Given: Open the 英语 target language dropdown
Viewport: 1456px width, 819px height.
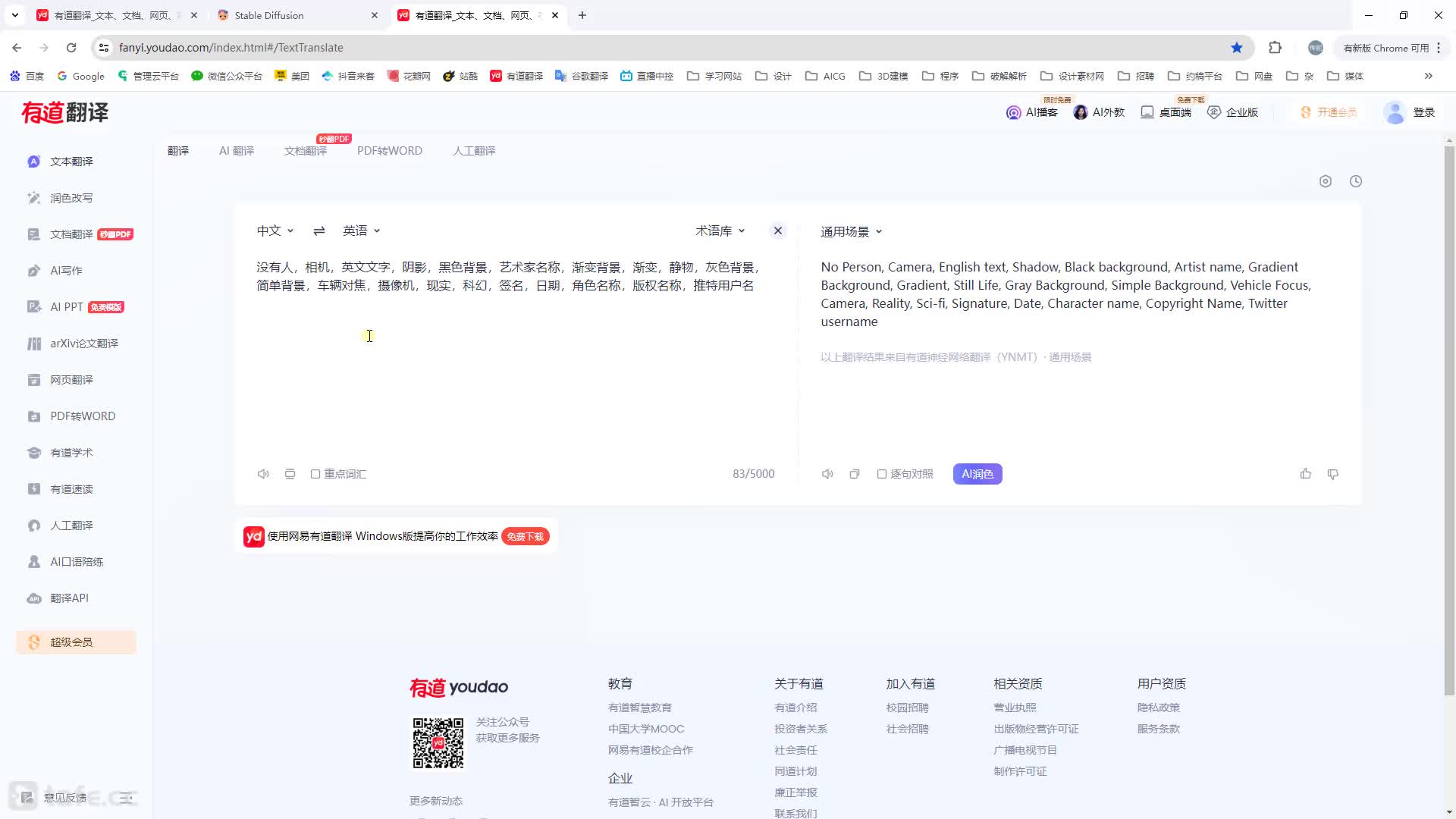Looking at the screenshot, I should (362, 231).
